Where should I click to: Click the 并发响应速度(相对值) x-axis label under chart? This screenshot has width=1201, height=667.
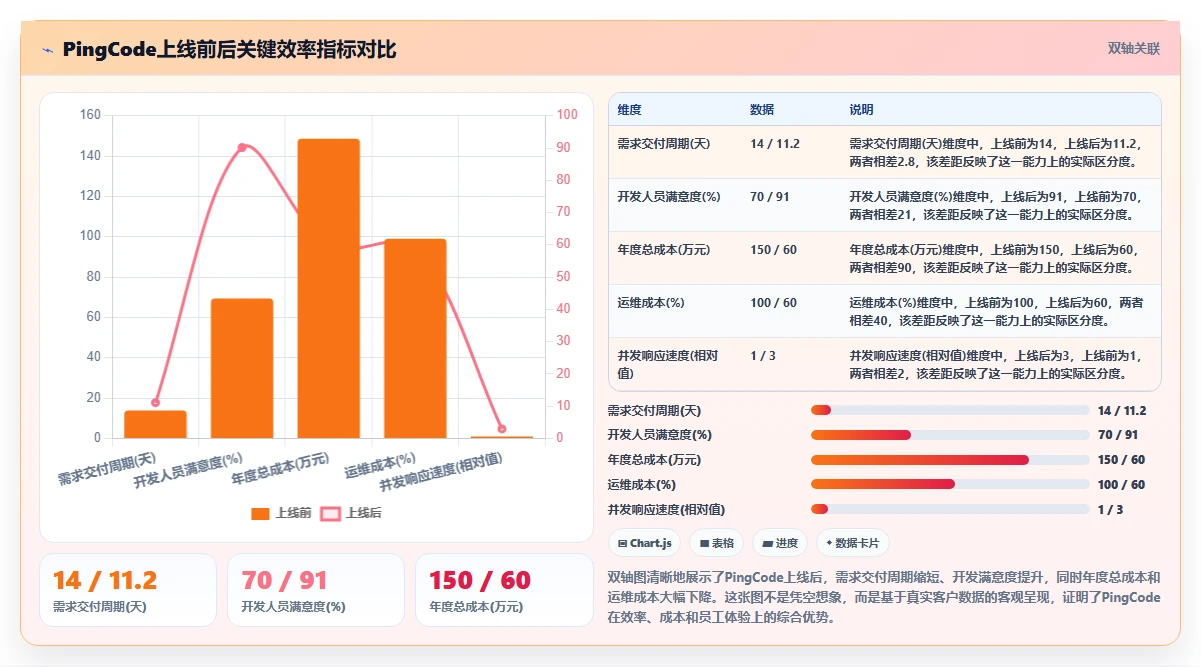click(x=441, y=470)
